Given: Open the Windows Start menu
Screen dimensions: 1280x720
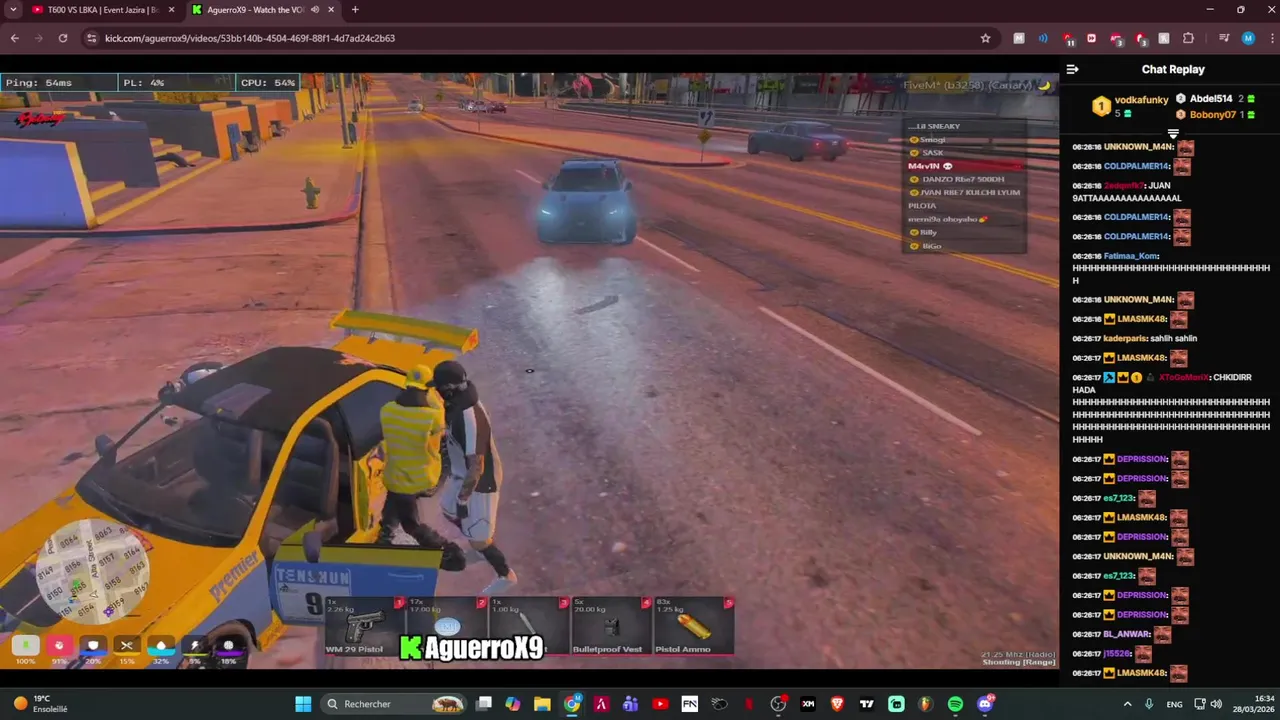Looking at the screenshot, I should click(x=303, y=704).
